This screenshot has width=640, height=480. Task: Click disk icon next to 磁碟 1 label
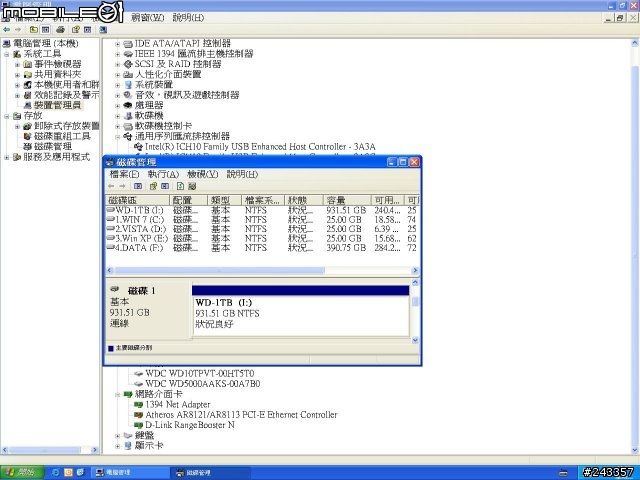click(x=114, y=289)
